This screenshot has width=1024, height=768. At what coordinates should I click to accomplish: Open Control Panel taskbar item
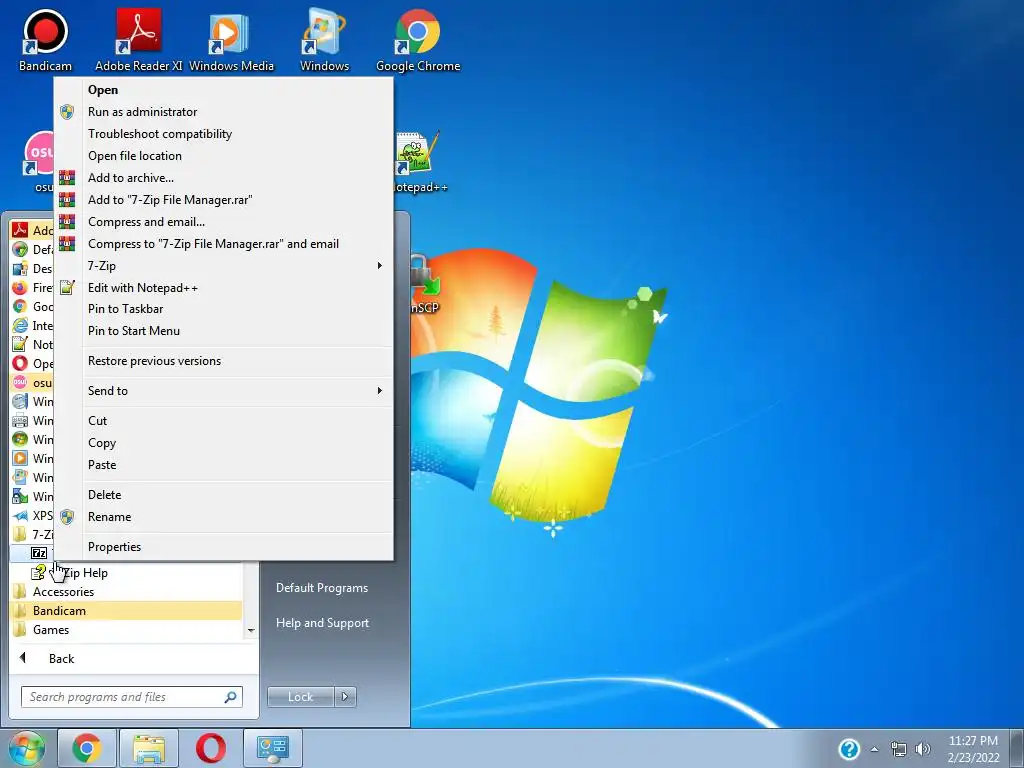tap(273, 748)
